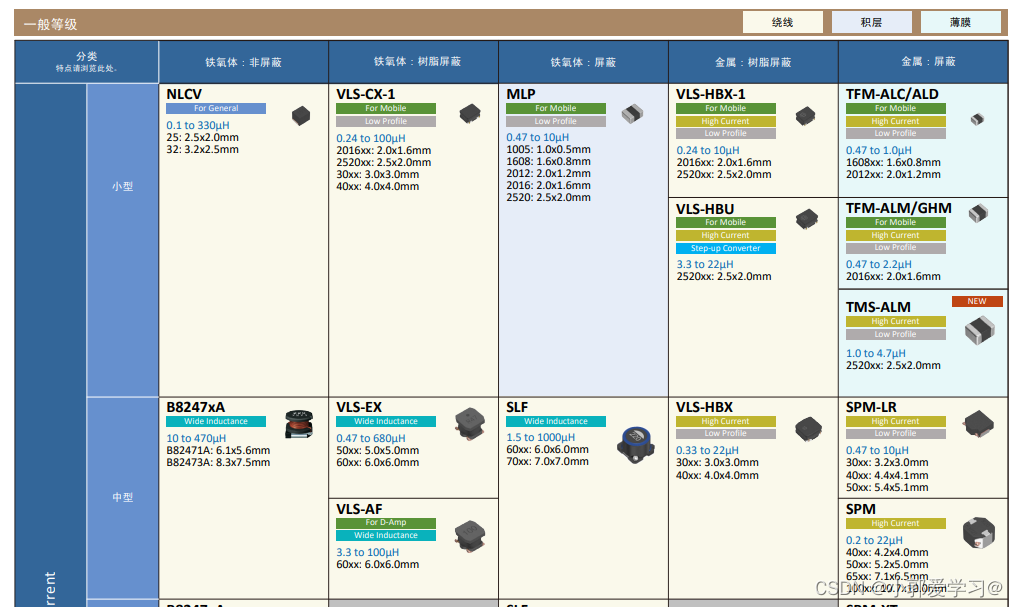Click the For Mobile tag under VLS-CX-1
Screen dimensions: 1018x607
(x=386, y=108)
